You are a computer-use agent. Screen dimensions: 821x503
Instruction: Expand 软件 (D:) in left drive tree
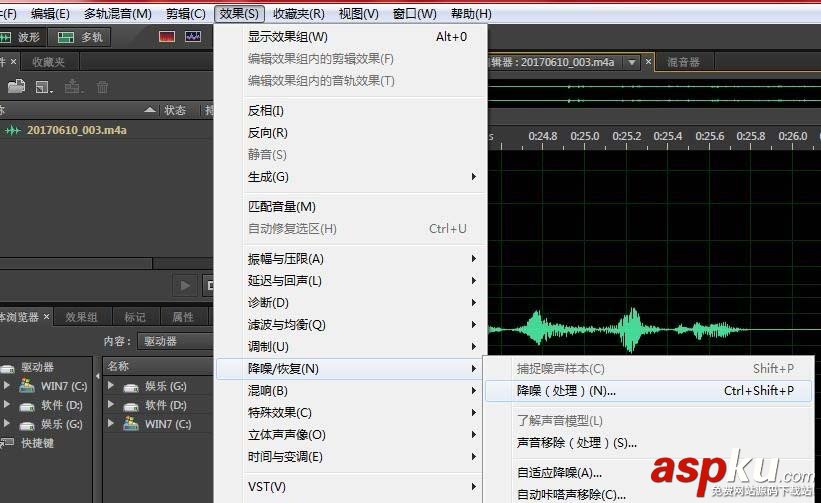[6, 405]
